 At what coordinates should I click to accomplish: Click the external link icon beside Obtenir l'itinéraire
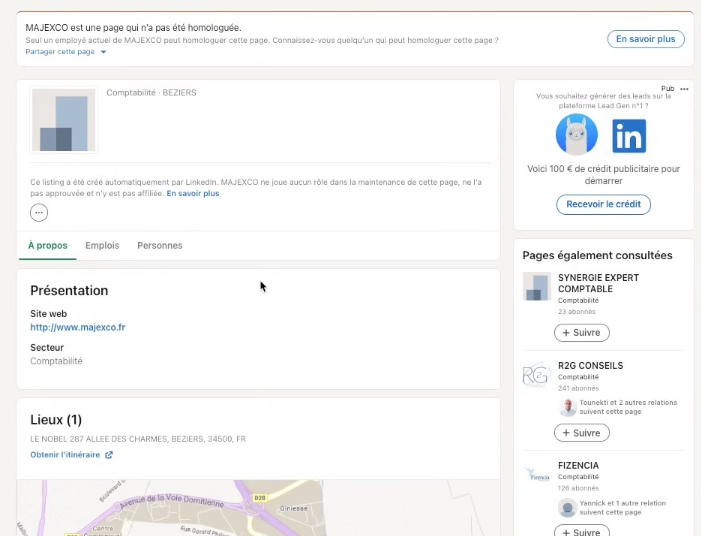coord(109,455)
